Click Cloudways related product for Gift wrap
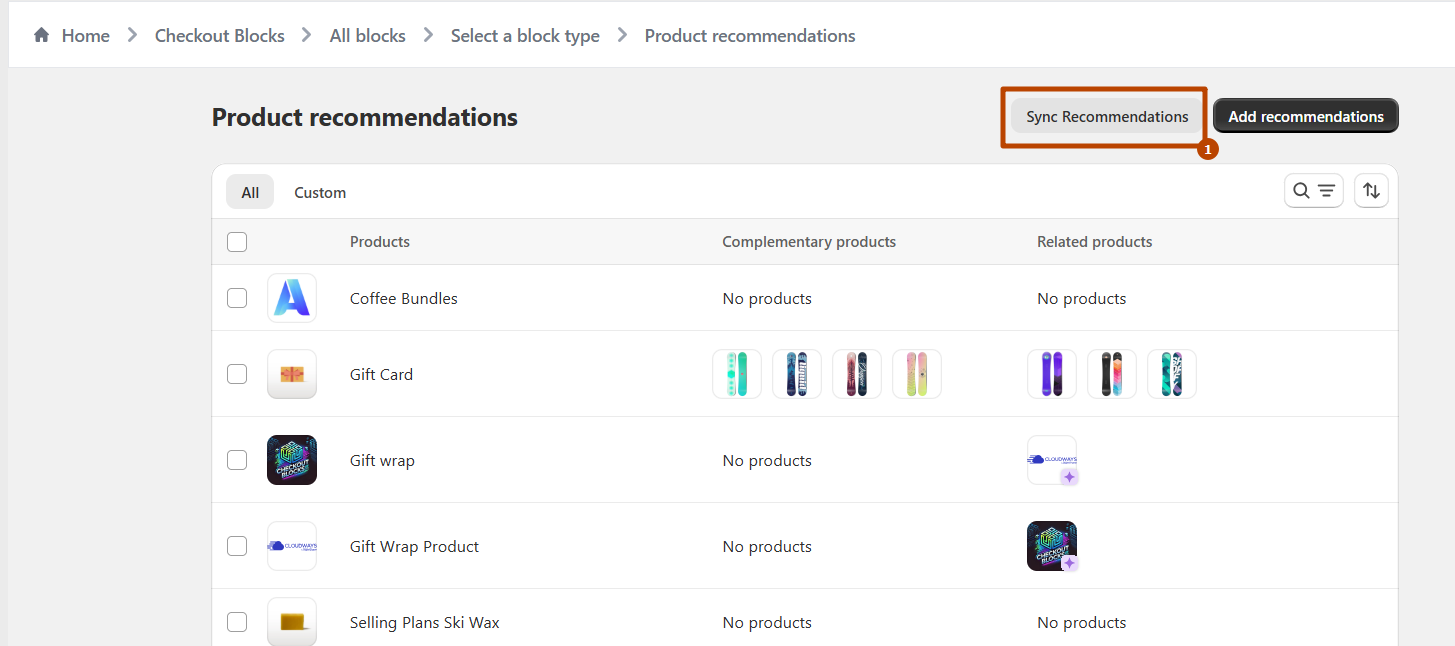This screenshot has width=1455, height=646. click(x=1052, y=460)
